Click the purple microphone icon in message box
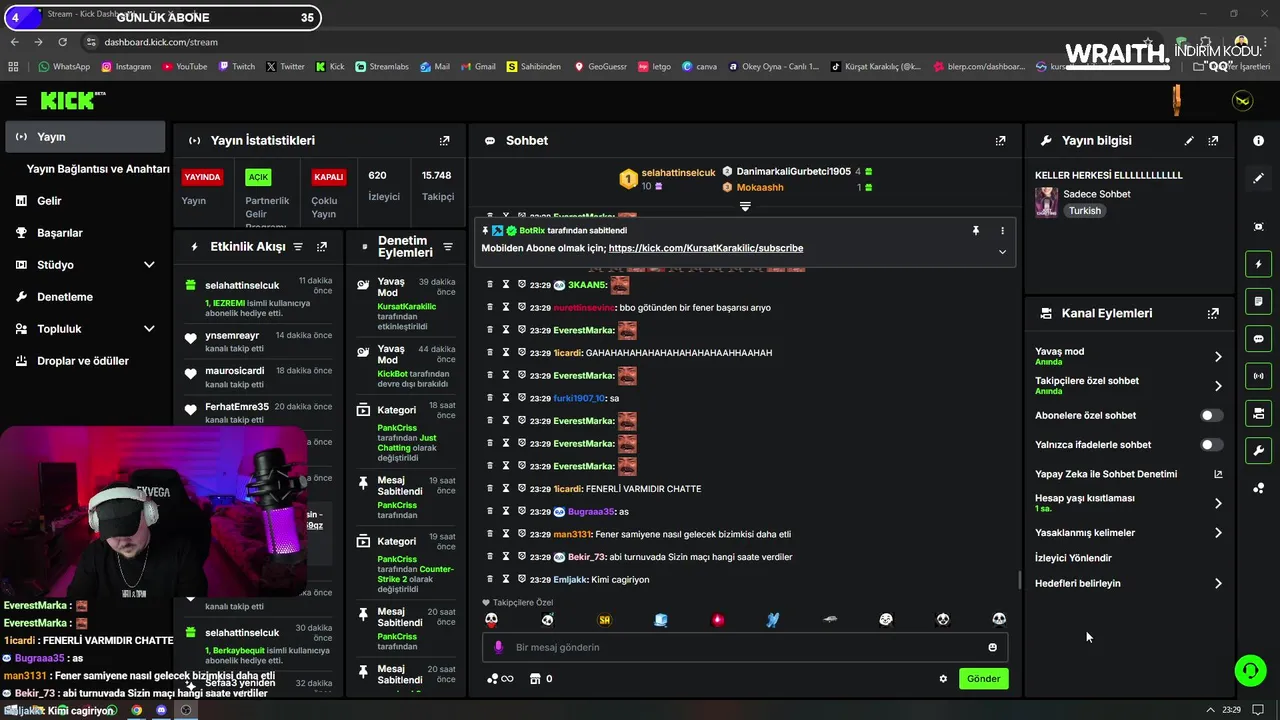This screenshot has height=720, width=1280. (498, 647)
